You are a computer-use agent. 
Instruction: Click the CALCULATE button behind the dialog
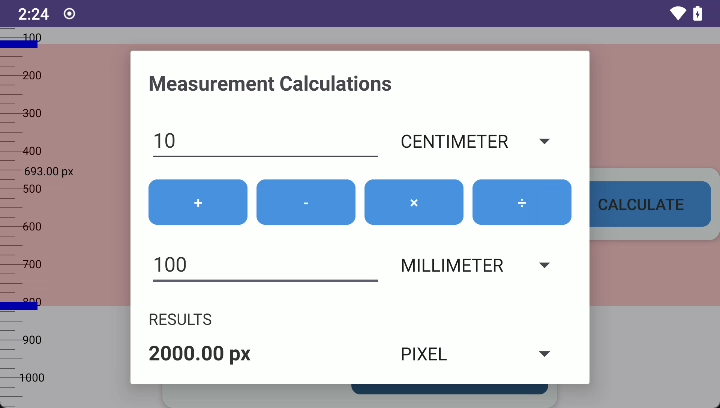tap(650, 204)
